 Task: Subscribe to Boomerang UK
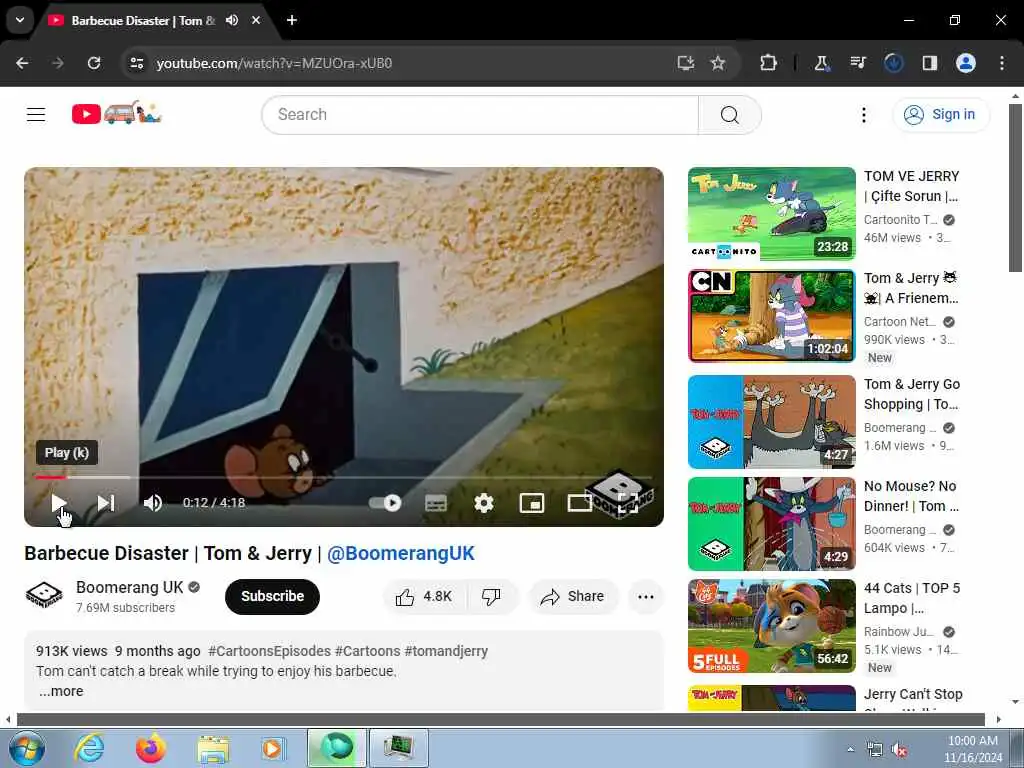(x=272, y=596)
